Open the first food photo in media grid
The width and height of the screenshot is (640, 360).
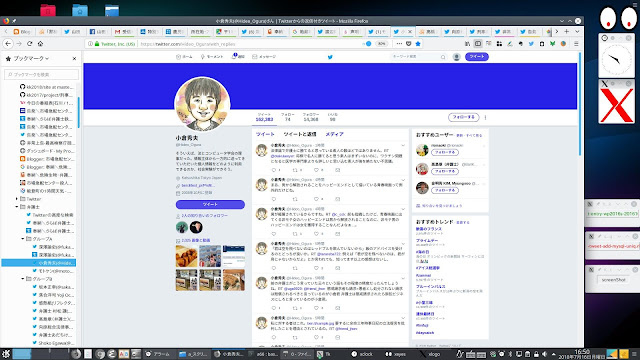coord(187,256)
